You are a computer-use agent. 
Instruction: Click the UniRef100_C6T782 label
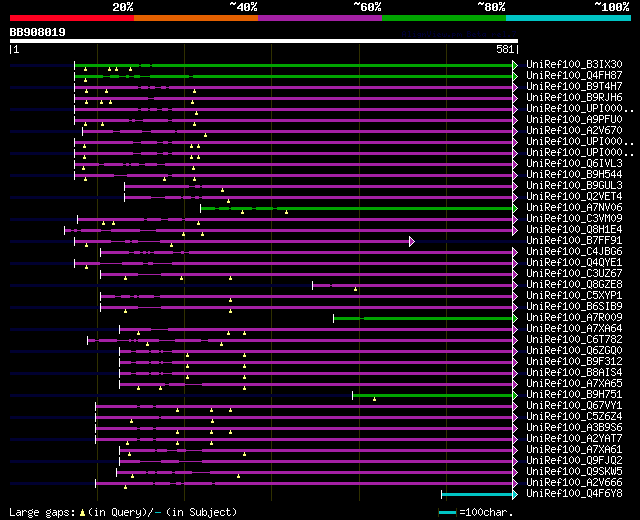[x=574, y=340]
